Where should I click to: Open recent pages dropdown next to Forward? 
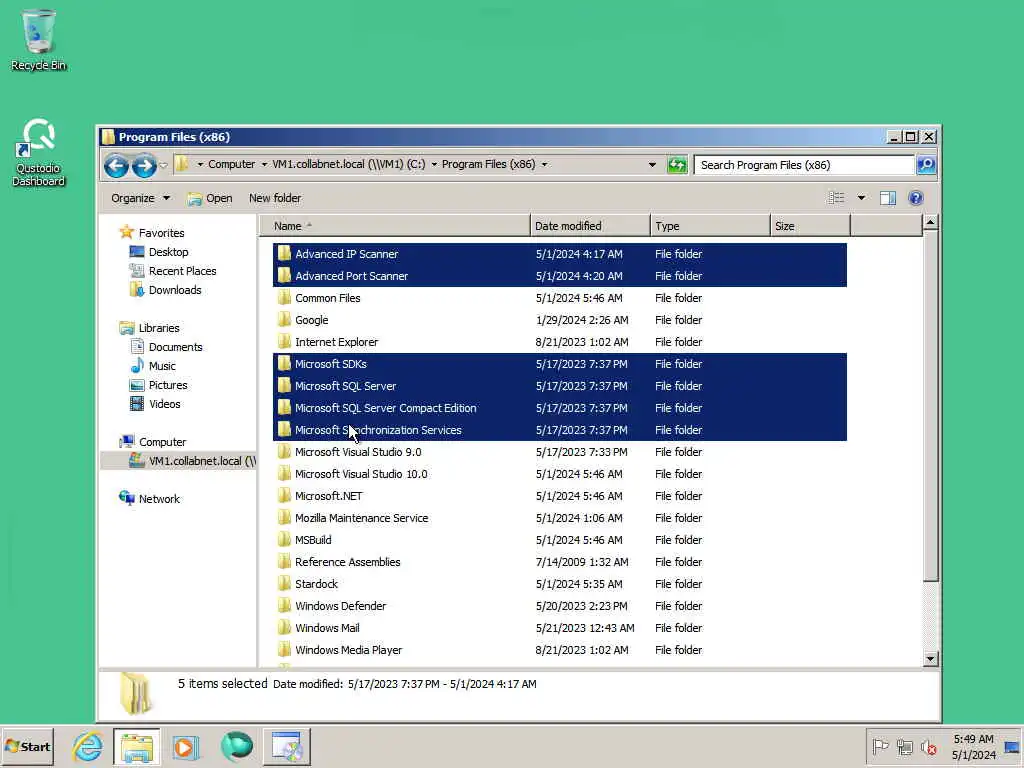click(163, 165)
